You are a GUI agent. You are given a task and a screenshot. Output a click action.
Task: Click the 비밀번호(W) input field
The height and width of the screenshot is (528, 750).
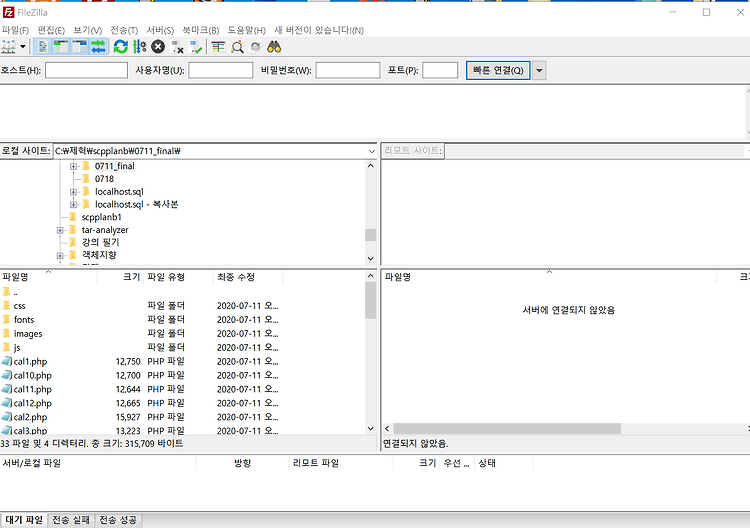tap(348, 70)
